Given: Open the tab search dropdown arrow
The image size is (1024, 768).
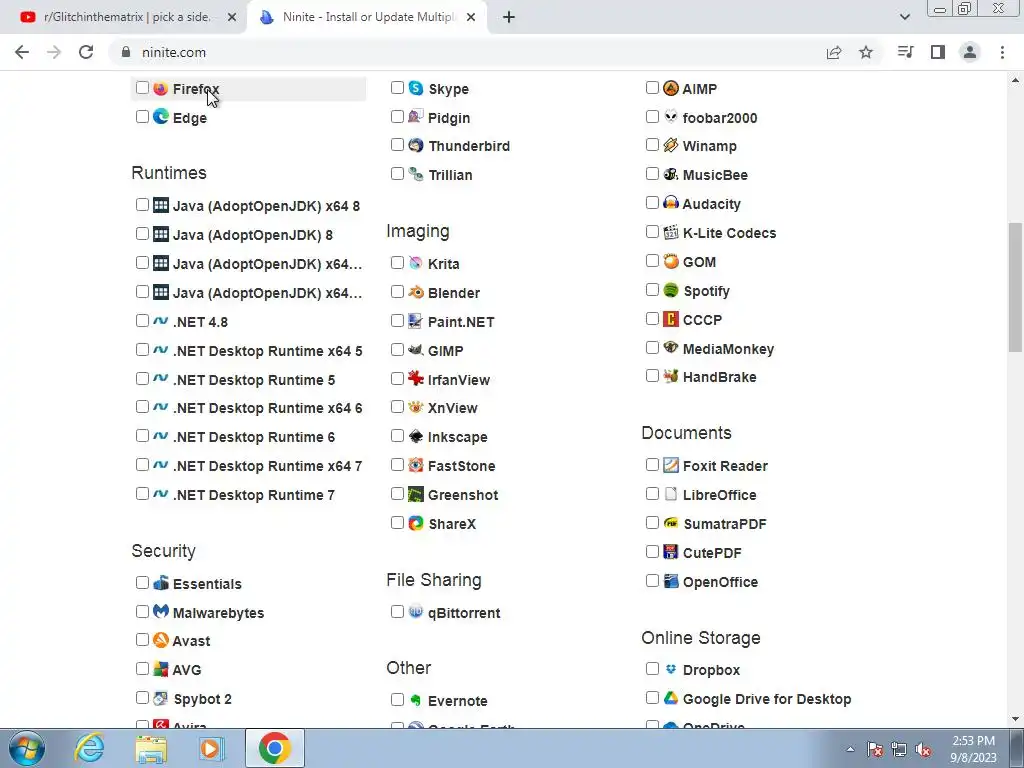Looking at the screenshot, I should pos(904,17).
